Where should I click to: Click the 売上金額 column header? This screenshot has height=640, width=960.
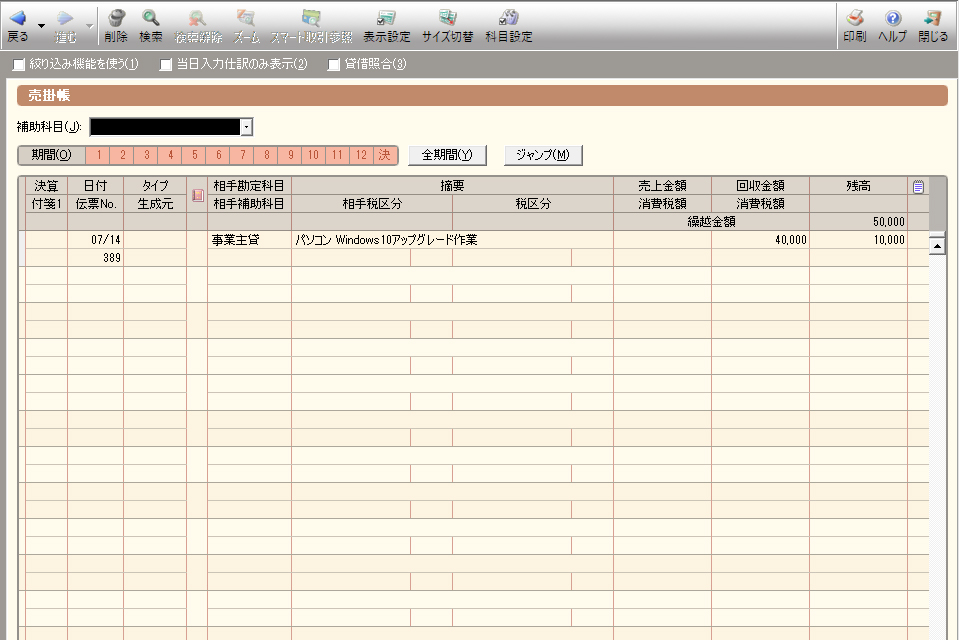pyautogui.click(x=662, y=186)
